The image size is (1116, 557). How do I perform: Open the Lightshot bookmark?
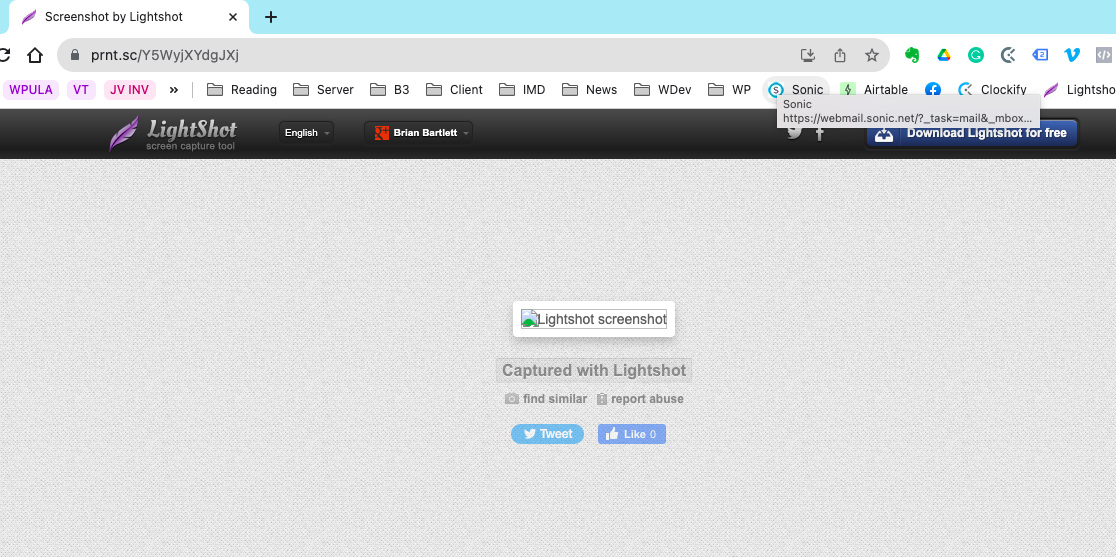(x=1079, y=90)
